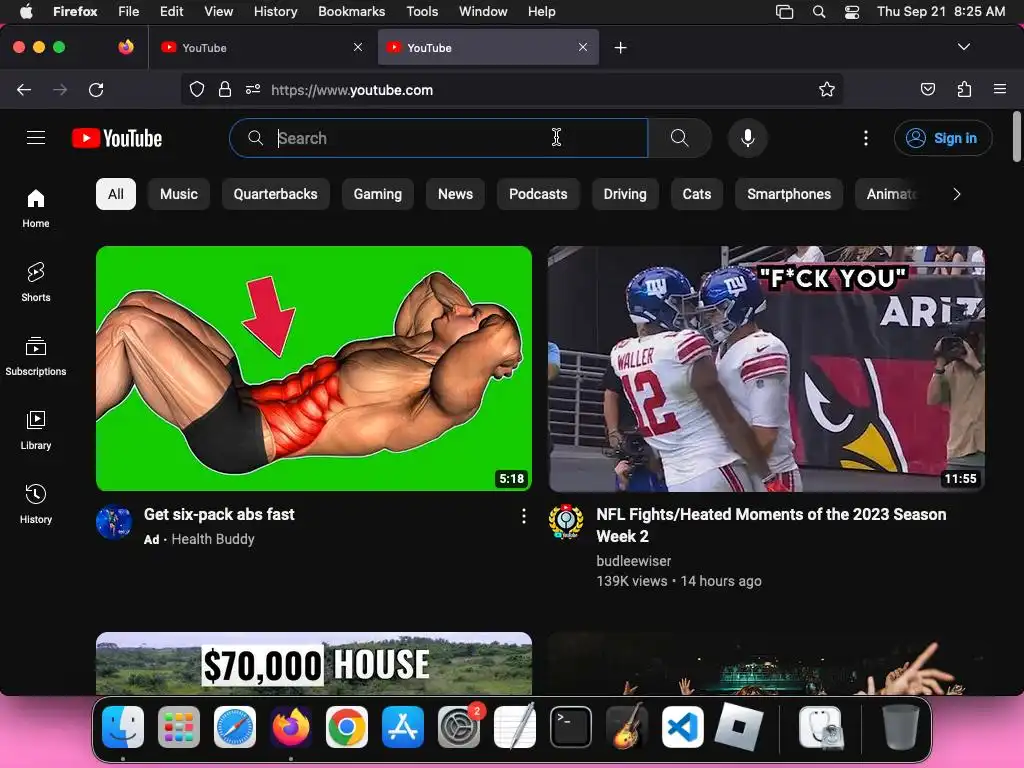Click the Sign in button
This screenshot has width=1024, height=768.
coord(943,138)
